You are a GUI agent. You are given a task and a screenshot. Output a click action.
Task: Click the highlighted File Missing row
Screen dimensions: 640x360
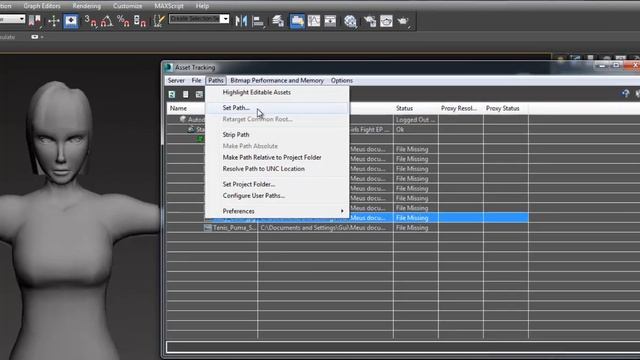coord(439,218)
